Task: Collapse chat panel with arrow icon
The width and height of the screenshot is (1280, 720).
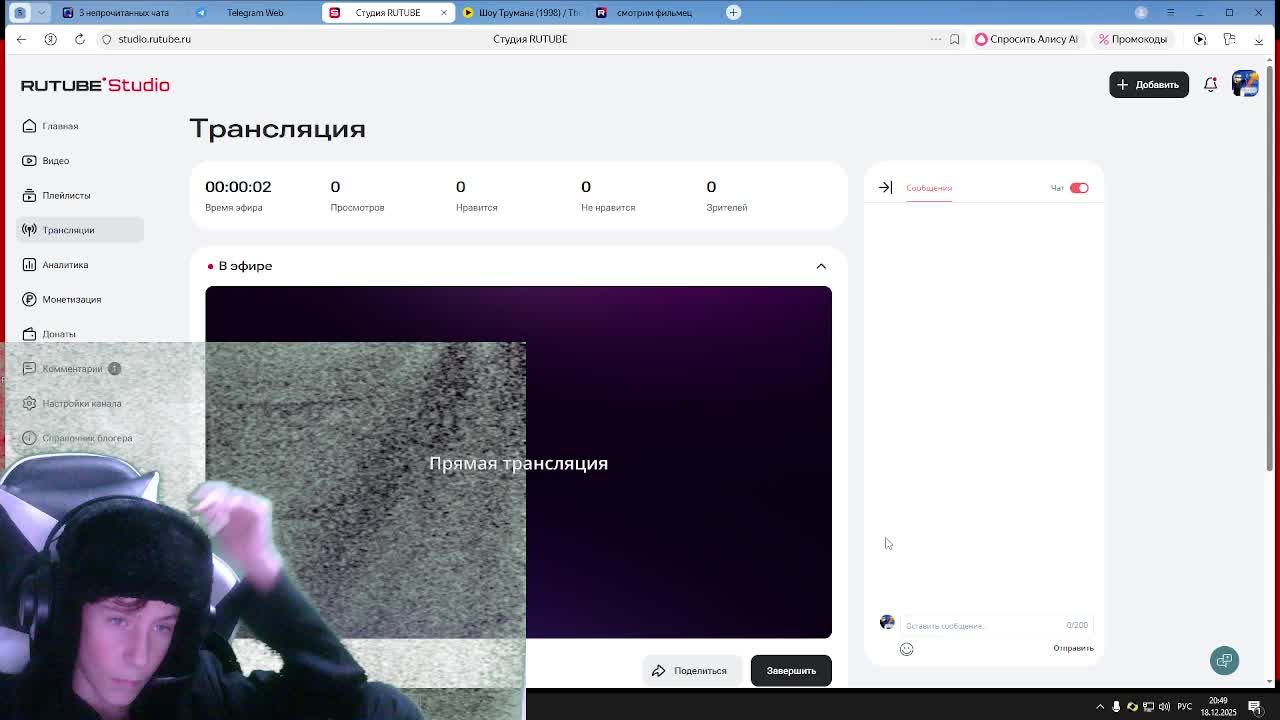Action: click(885, 187)
